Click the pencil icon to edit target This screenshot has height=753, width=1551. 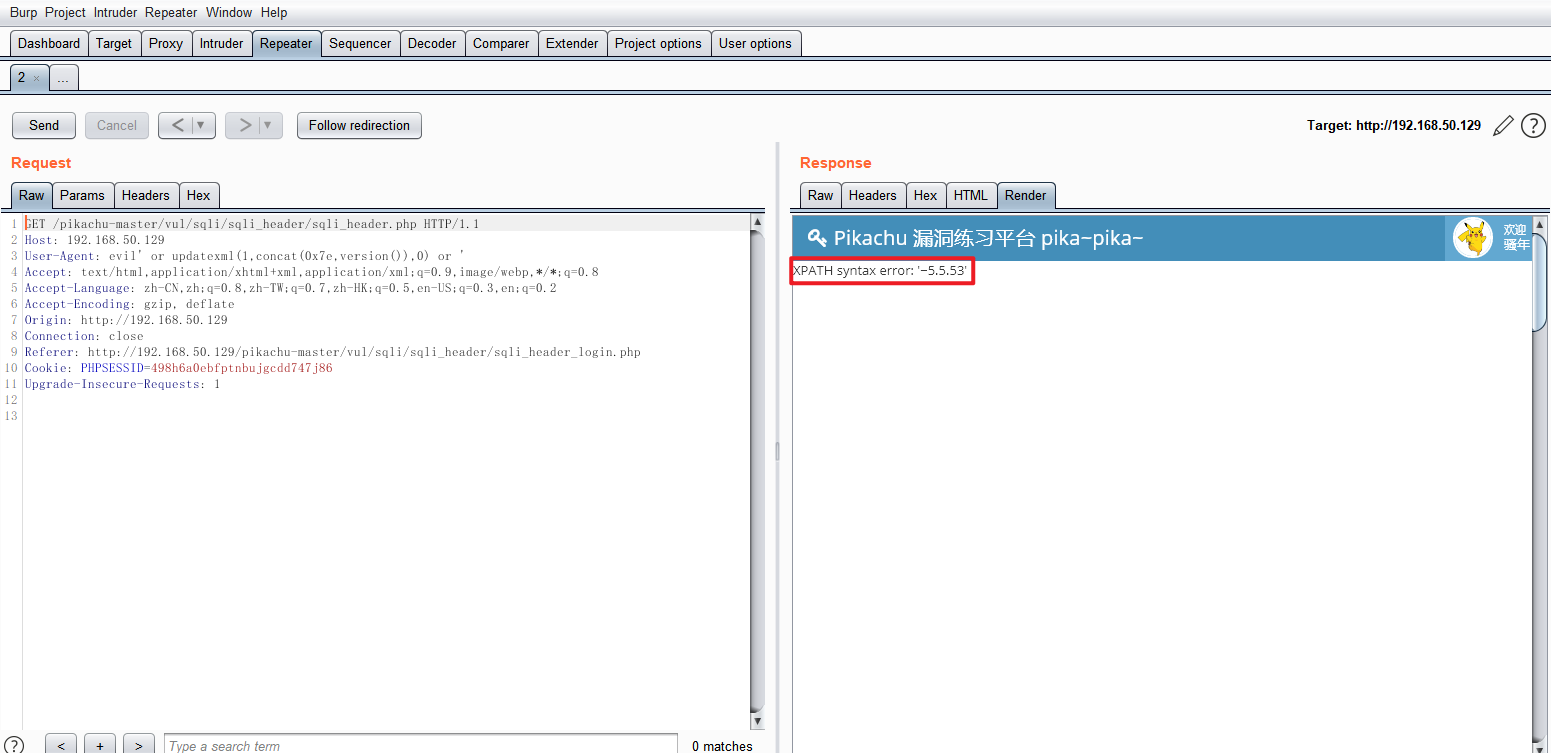(x=1502, y=126)
